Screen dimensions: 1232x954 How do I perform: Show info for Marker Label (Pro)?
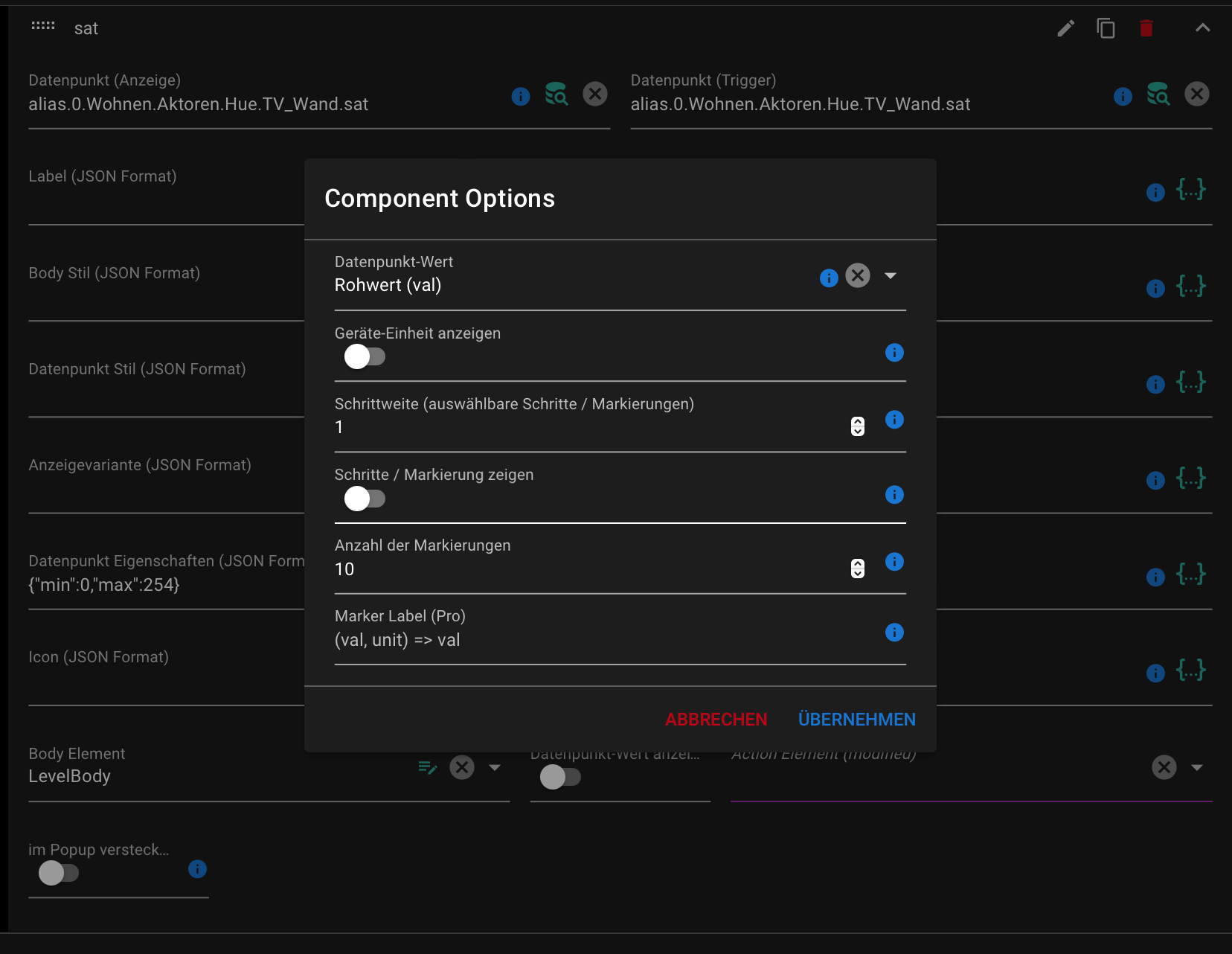(x=894, y=633)
